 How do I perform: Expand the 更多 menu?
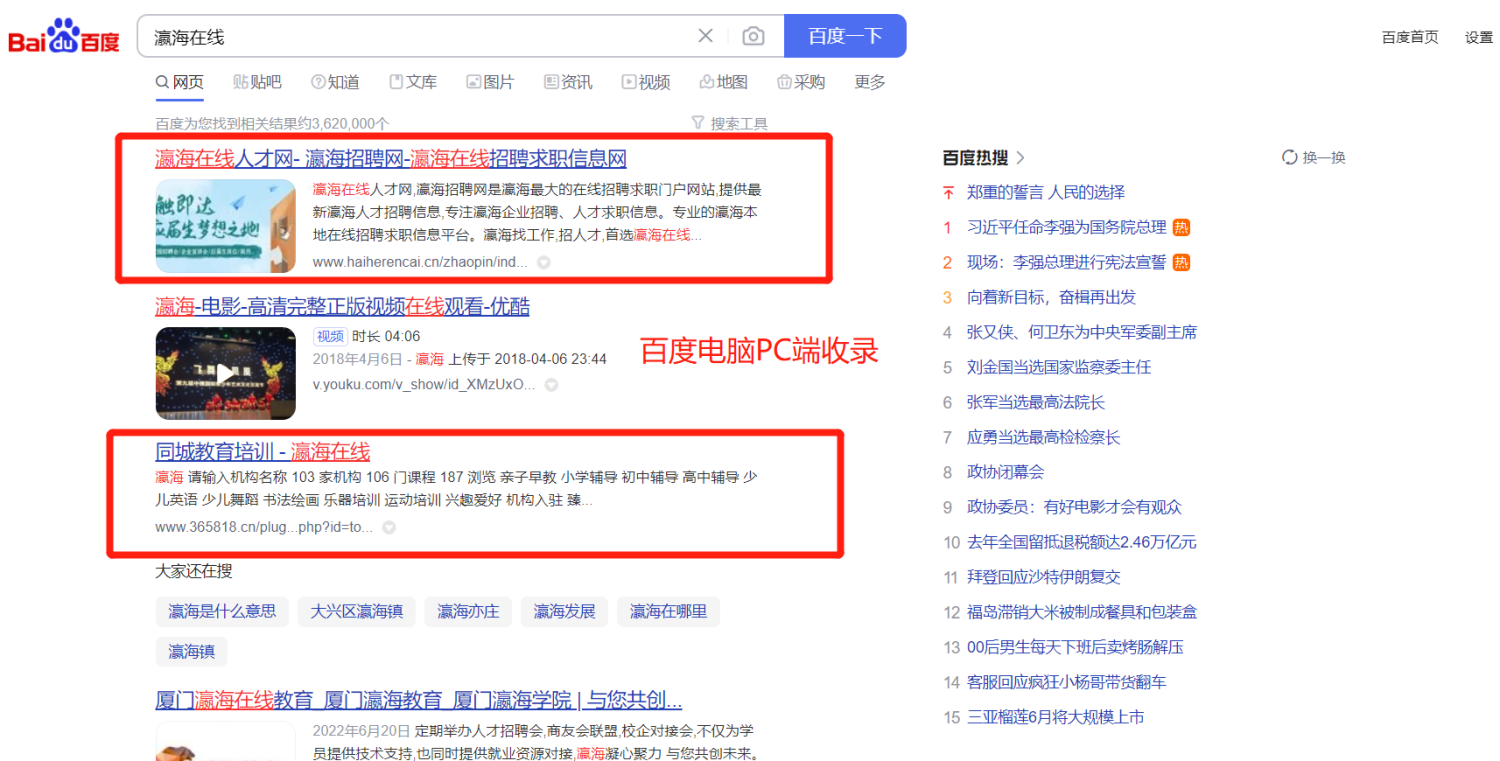click(x=870, y=82)
